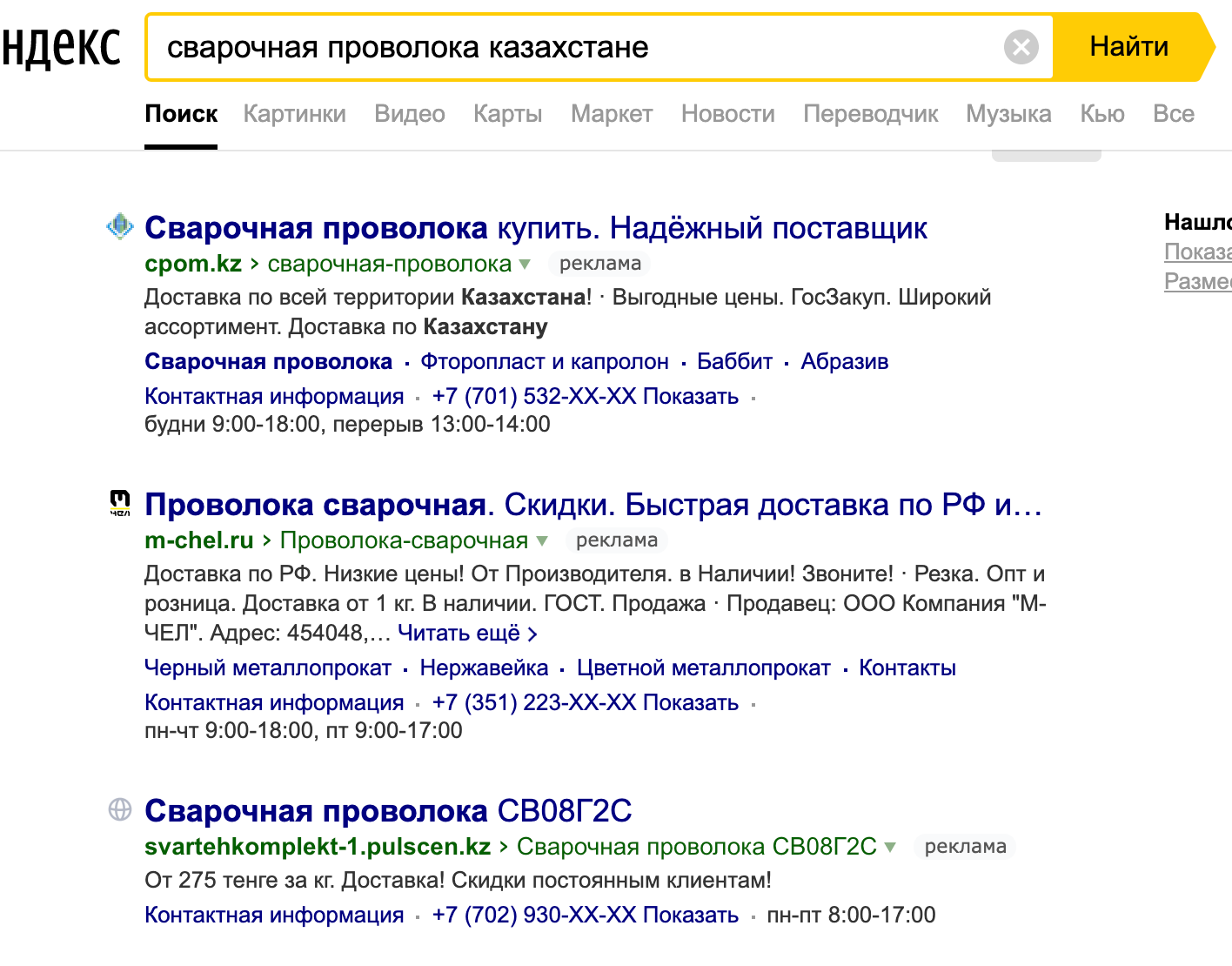Open the Карты tab
The width and height of the screenshot is (1232, 966).
507,114
